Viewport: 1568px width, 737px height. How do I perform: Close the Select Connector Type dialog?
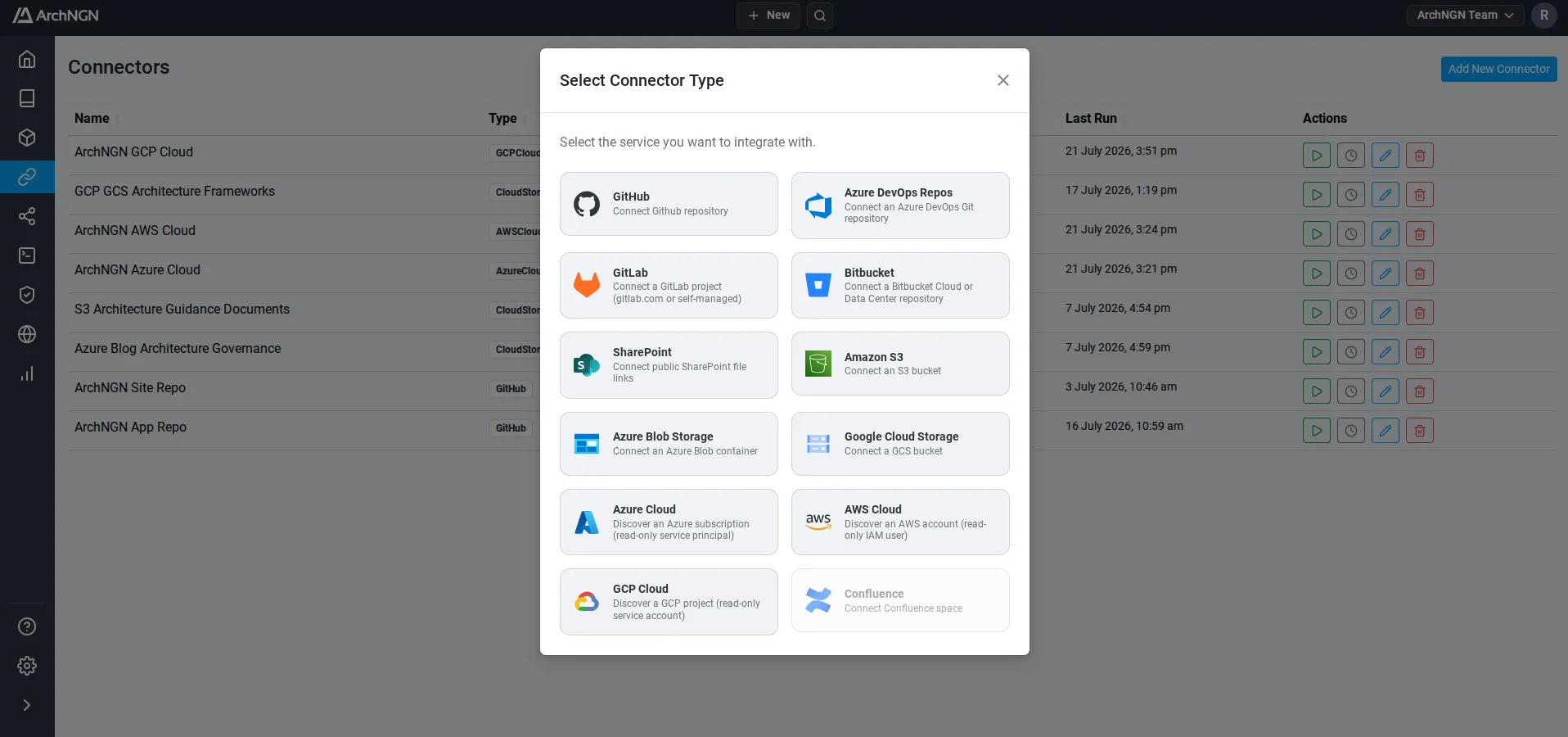coord(1003,80)
